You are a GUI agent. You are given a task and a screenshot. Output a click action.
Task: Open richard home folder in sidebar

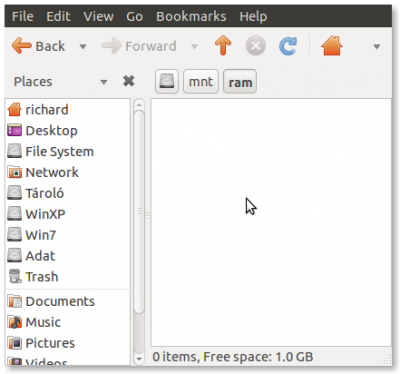pos(68,110)
